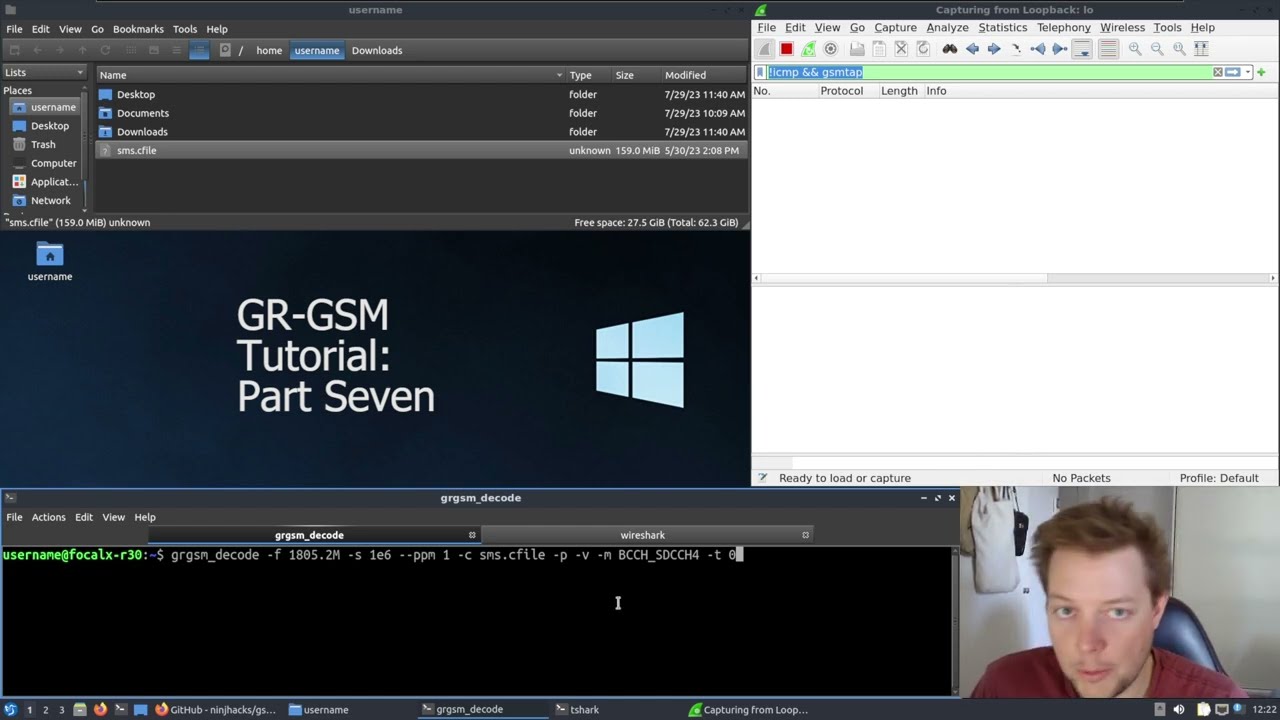Select the sms.cfile file row
Image resolution: width=1280 pixels, height=720 pixels.
tap(421, 150)
